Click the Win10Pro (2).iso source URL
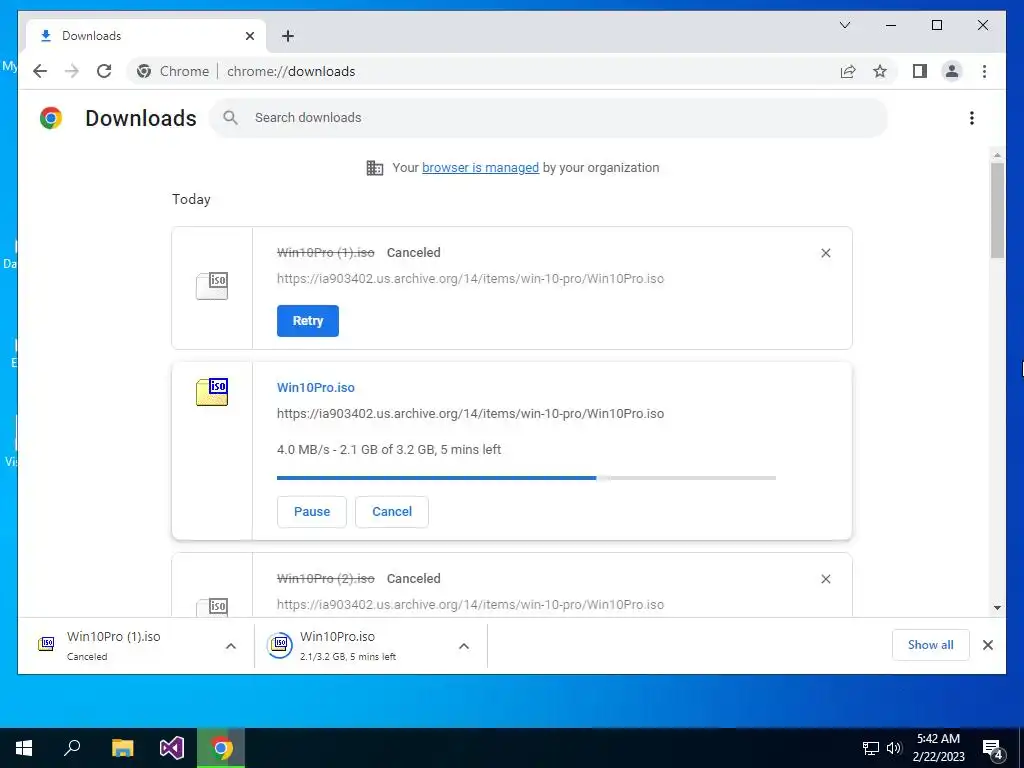The width and height of the screenshot is (1024, 768). tap(470, 604)
